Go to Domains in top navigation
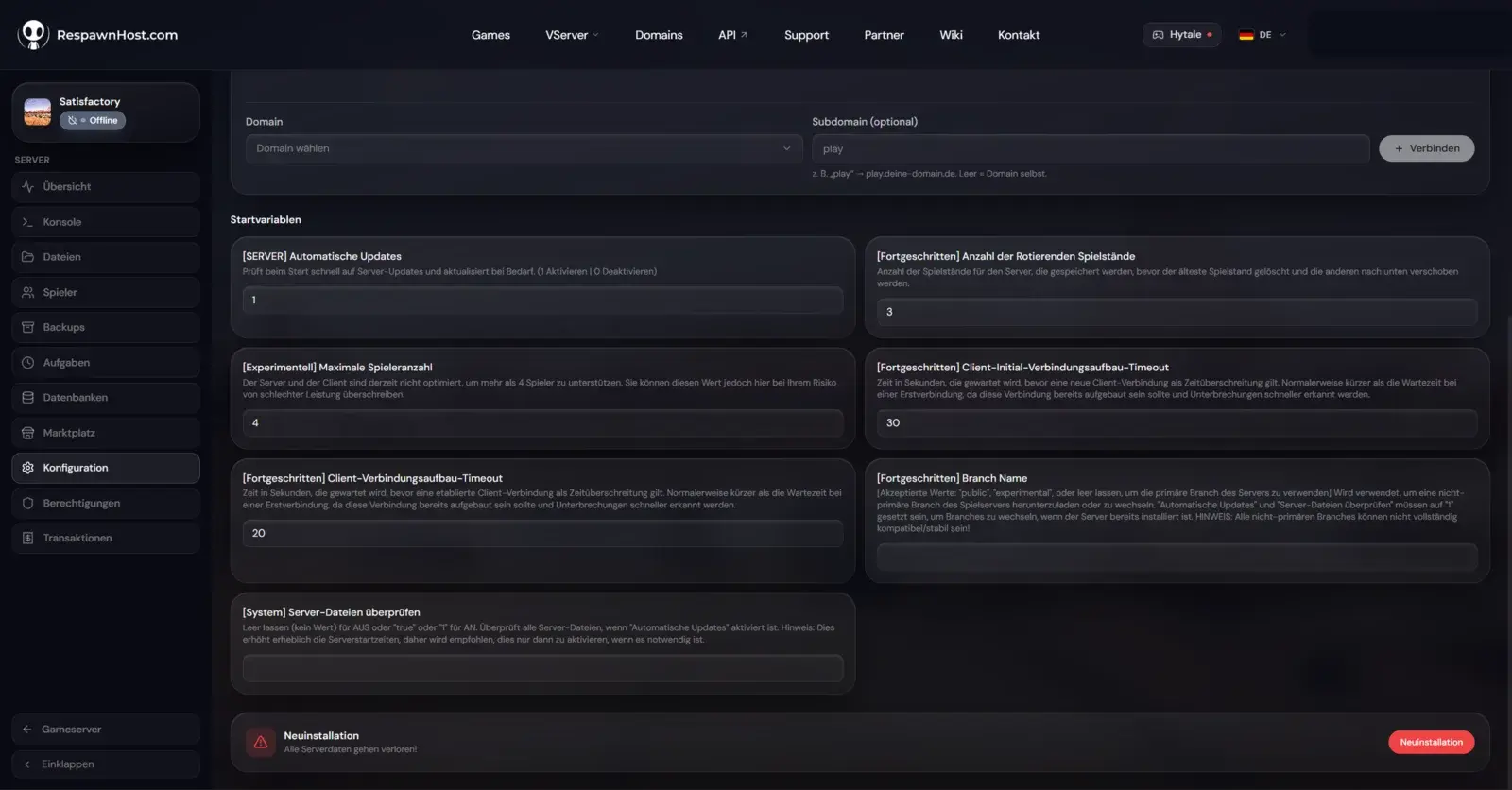 click(x=659, y=35)
